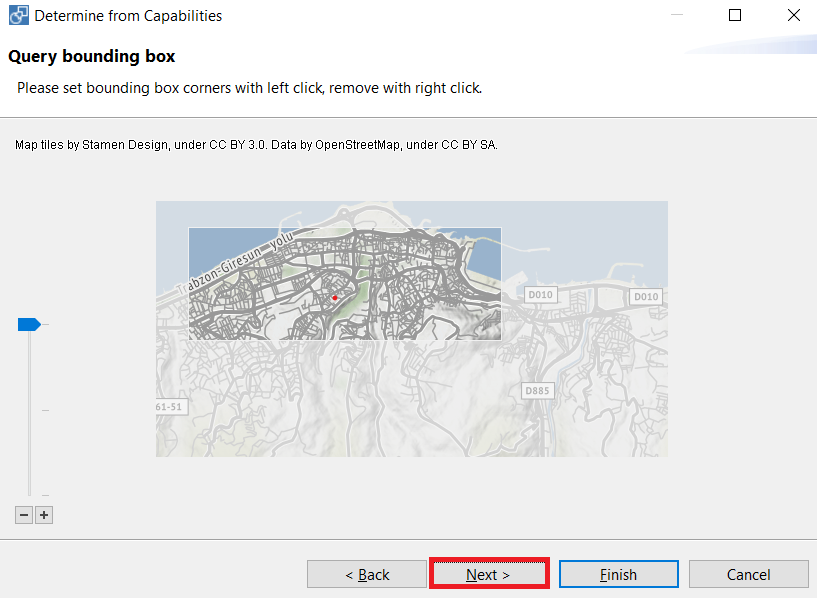Click the D010 label at the map's far east edge

coord(646,296)
